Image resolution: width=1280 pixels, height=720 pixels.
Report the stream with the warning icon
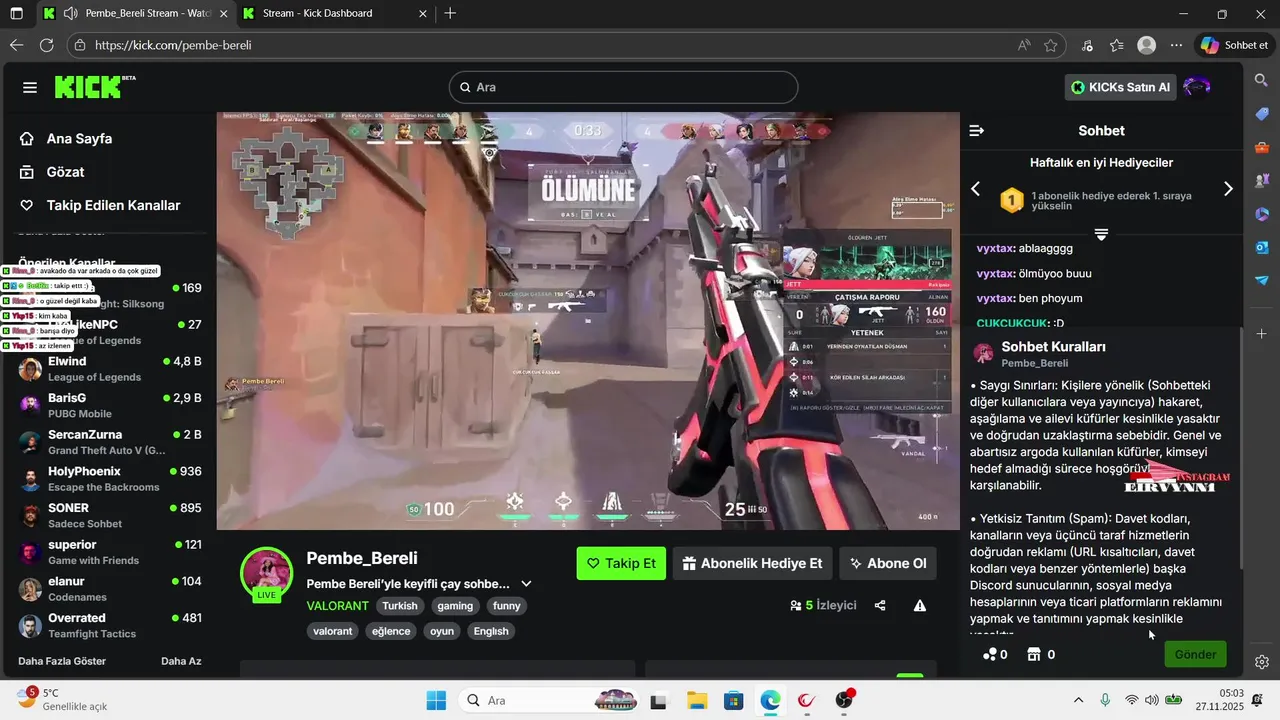click(919, 605)
